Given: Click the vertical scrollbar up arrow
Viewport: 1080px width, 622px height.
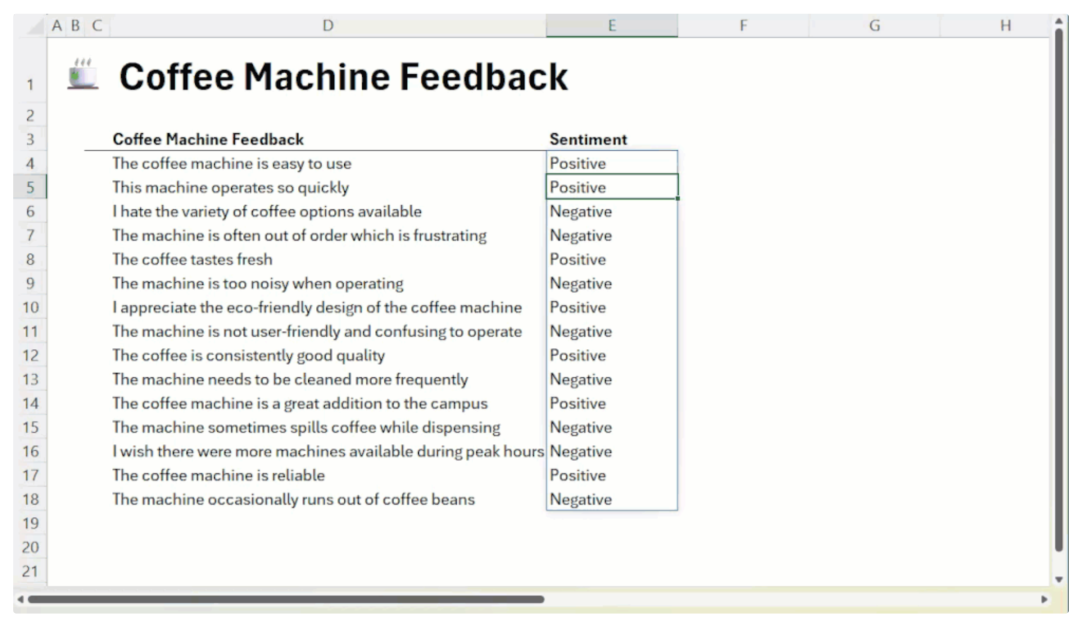Looking at the screenshot, I should pos(1059,22).
